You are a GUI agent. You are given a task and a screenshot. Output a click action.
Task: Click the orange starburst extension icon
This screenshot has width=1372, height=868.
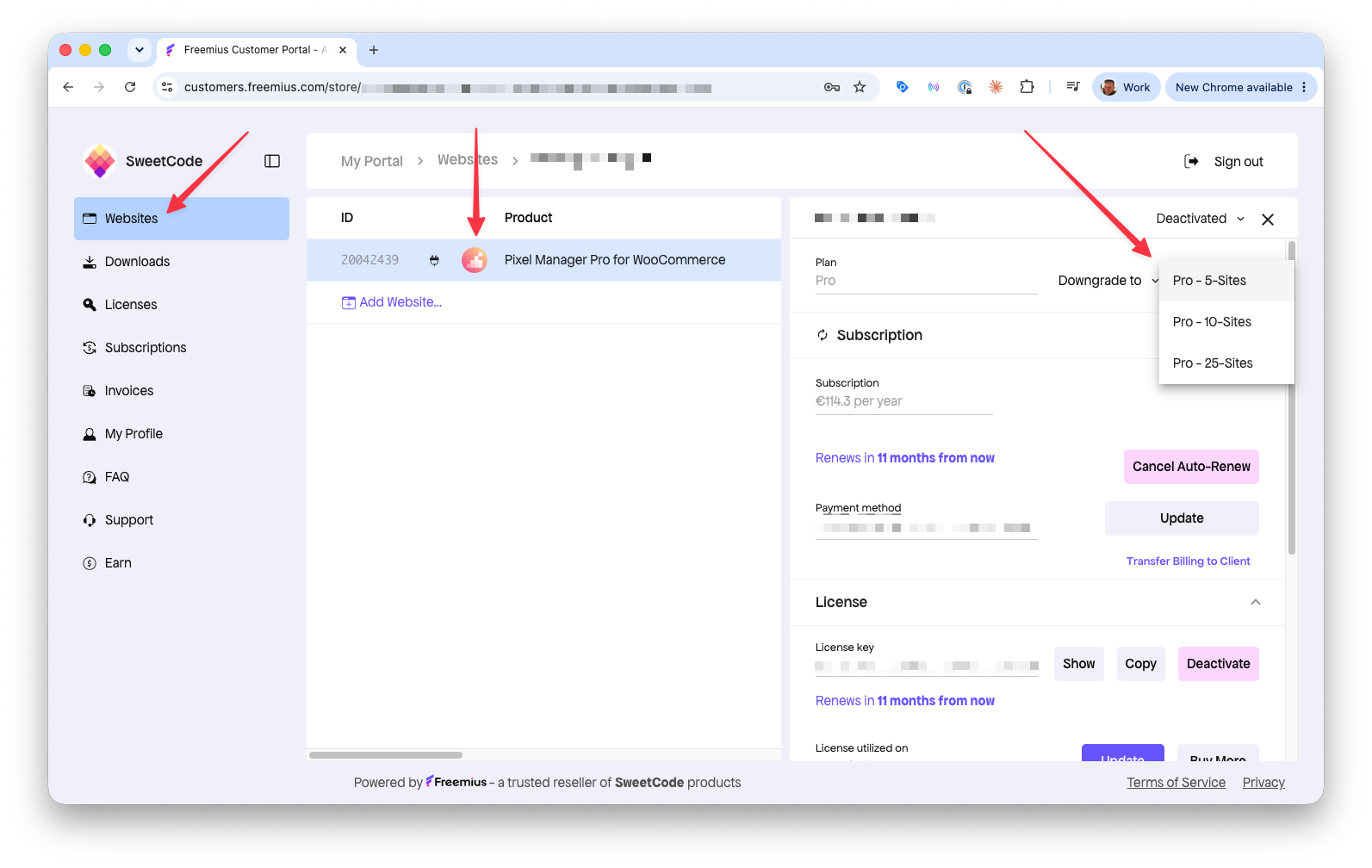coord(996,87)
